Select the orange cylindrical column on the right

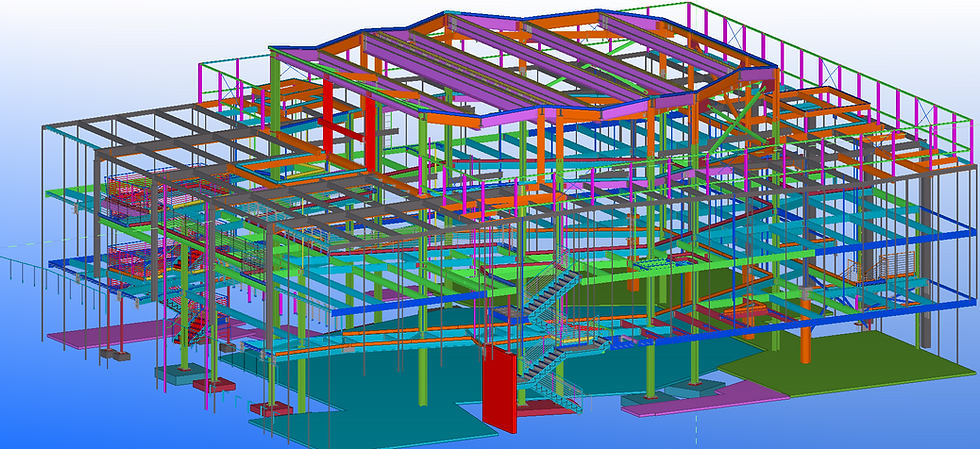click(x=806, y=327)
